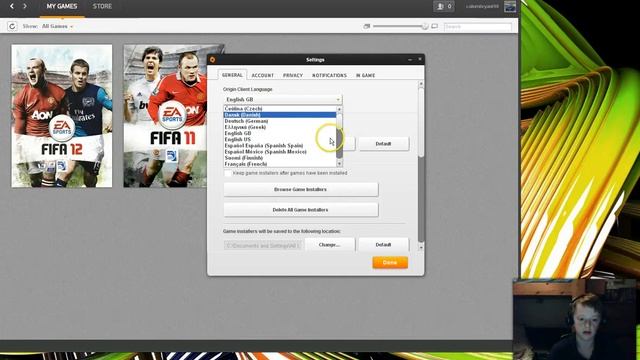Screen dimensions: 640x360
Task: Select the FIFA 11 game cover
Action: click(x=166, y=116)
